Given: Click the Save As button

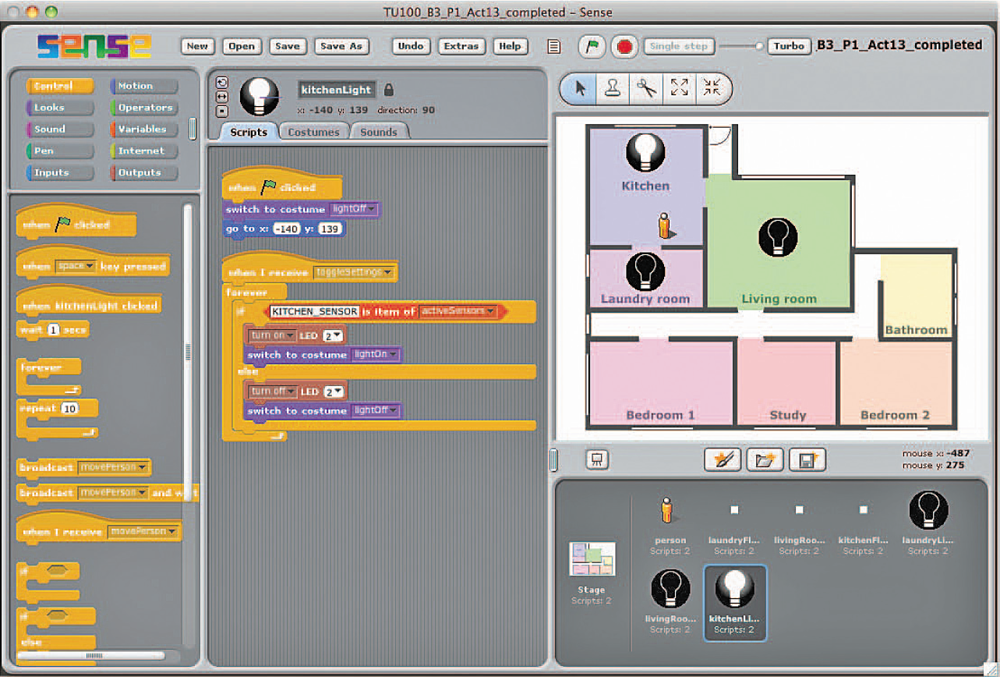Looking at the screenshot, I should [x=341, y=46].
